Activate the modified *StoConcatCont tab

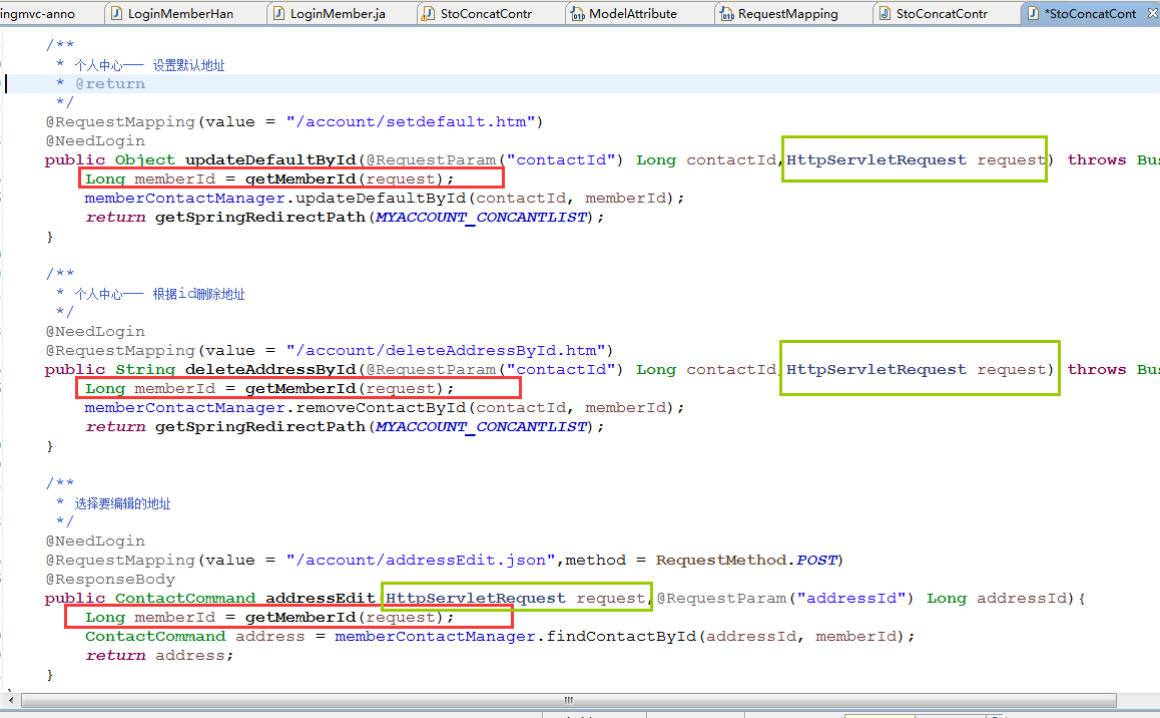pos(1089,13)
